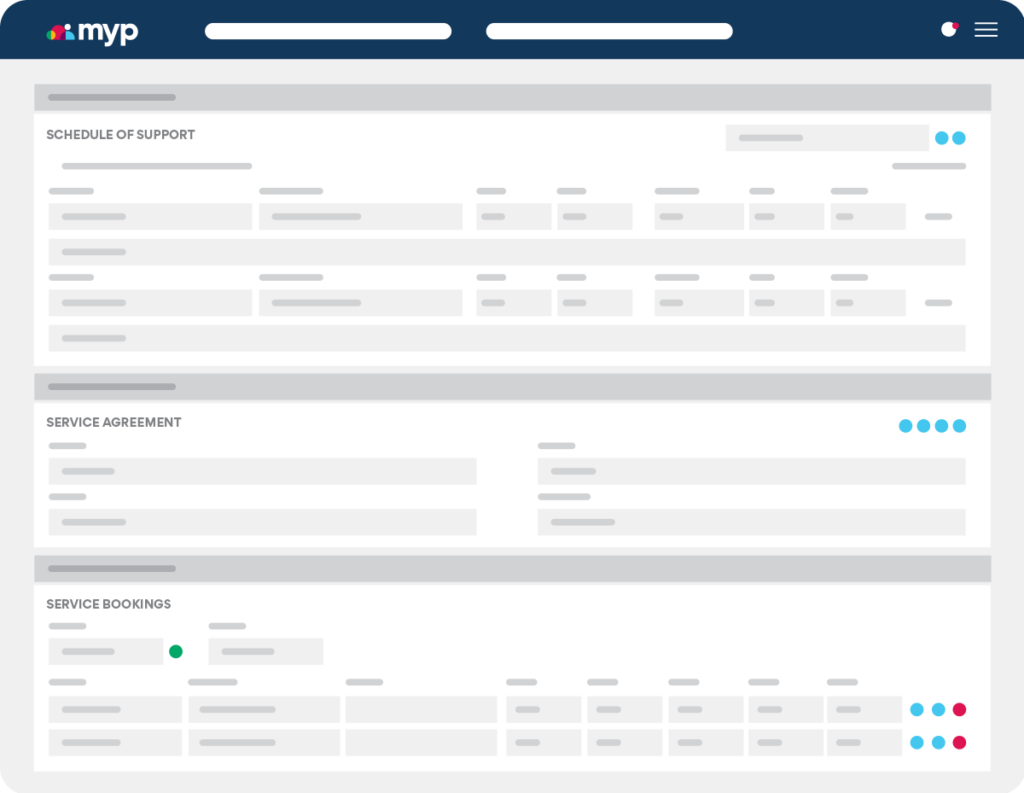
Task: Toggle the green status indicator in Service Bookings
Action: [177, 651]
